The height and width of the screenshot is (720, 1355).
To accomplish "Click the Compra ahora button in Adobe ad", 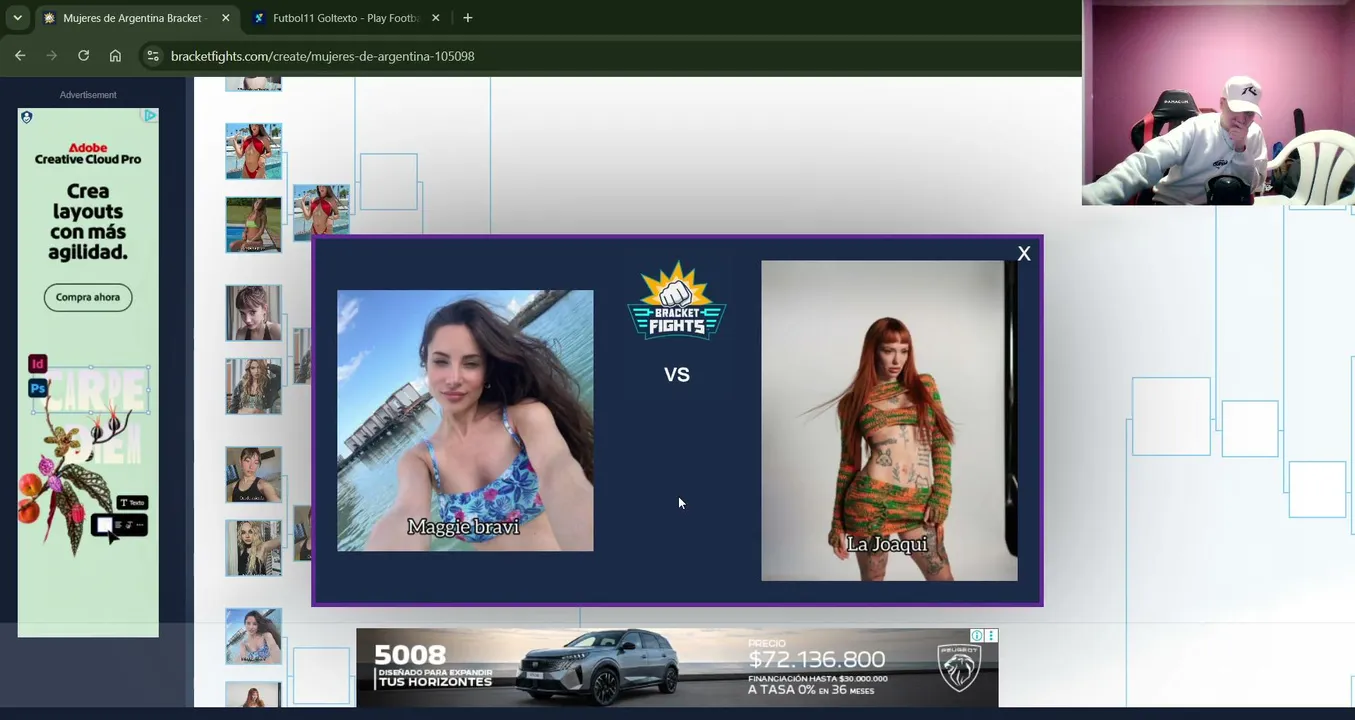I will click(x=88, y=297).
